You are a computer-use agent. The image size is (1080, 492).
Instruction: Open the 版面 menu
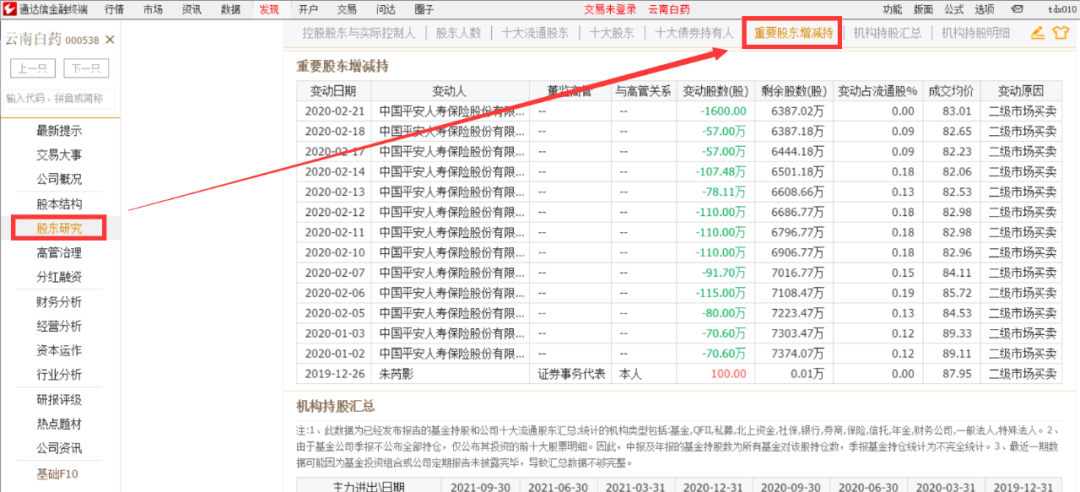pyautogui.click(x=923, y=9)
